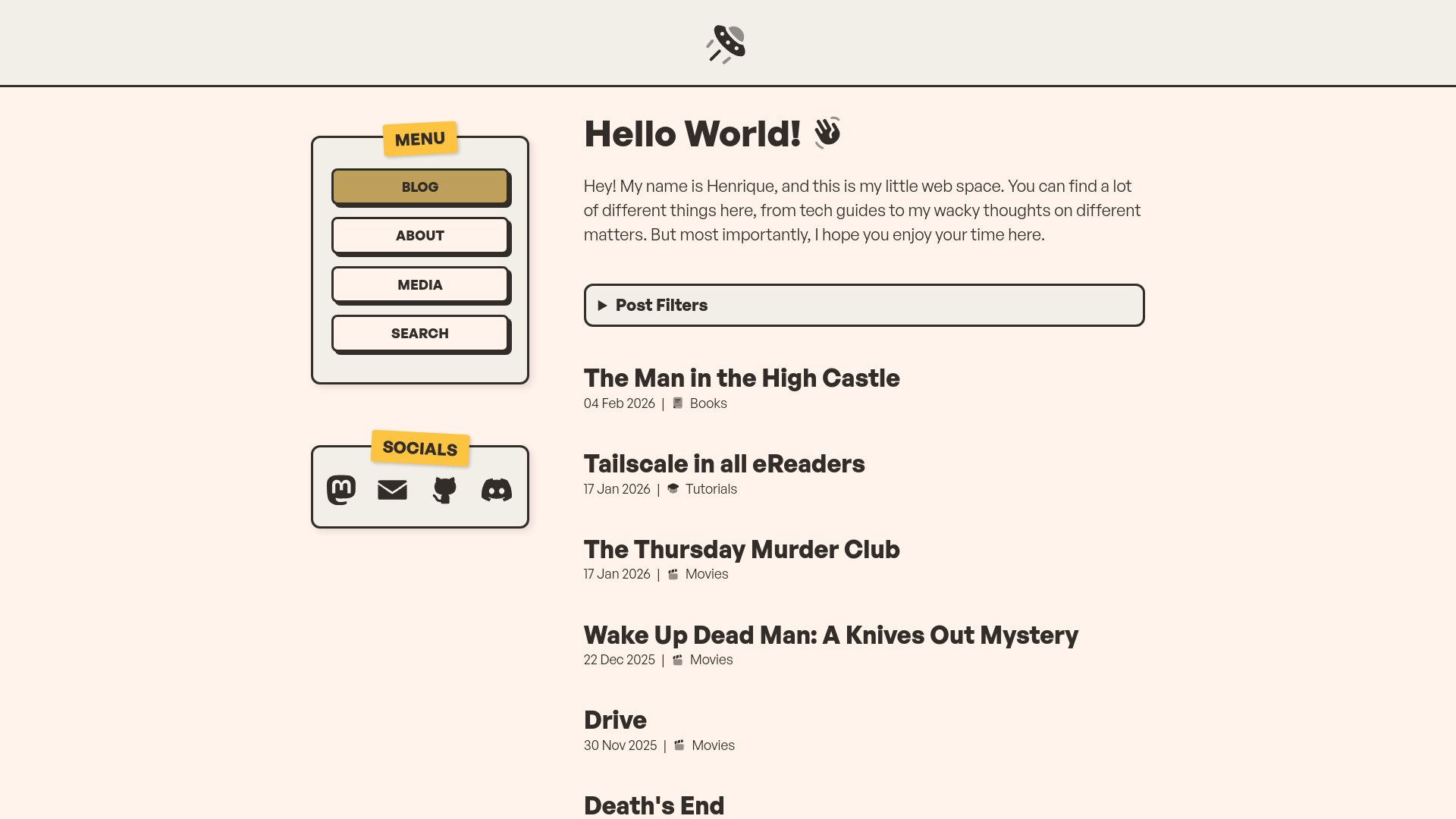Viewport: 1456px width, 819px height.
Task: Click the Books category label
Action: point(708,403)
